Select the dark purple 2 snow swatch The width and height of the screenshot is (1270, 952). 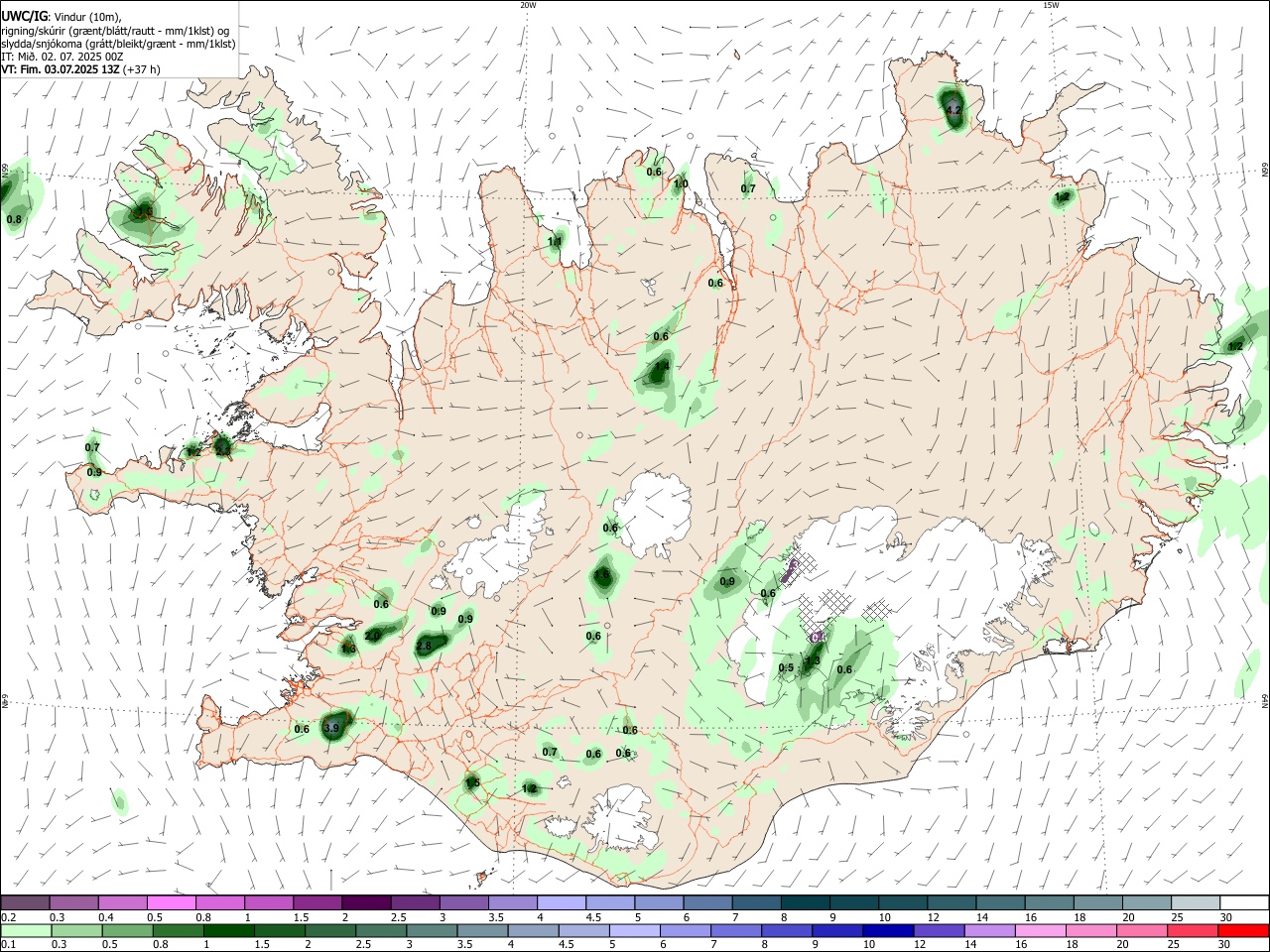pos(366,902)
